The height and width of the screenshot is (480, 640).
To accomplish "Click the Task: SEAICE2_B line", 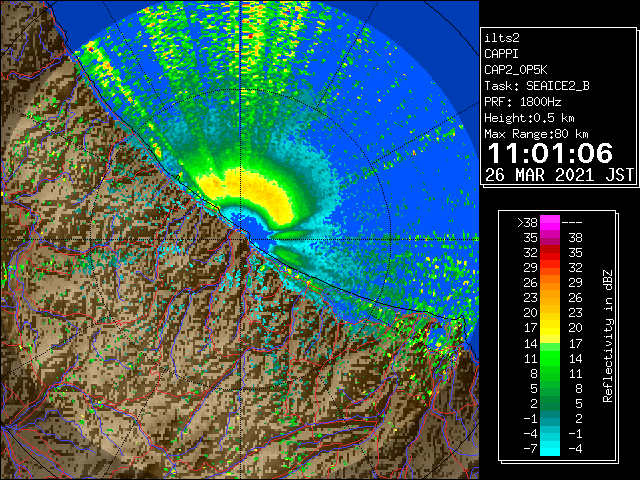I will (537, 86).
